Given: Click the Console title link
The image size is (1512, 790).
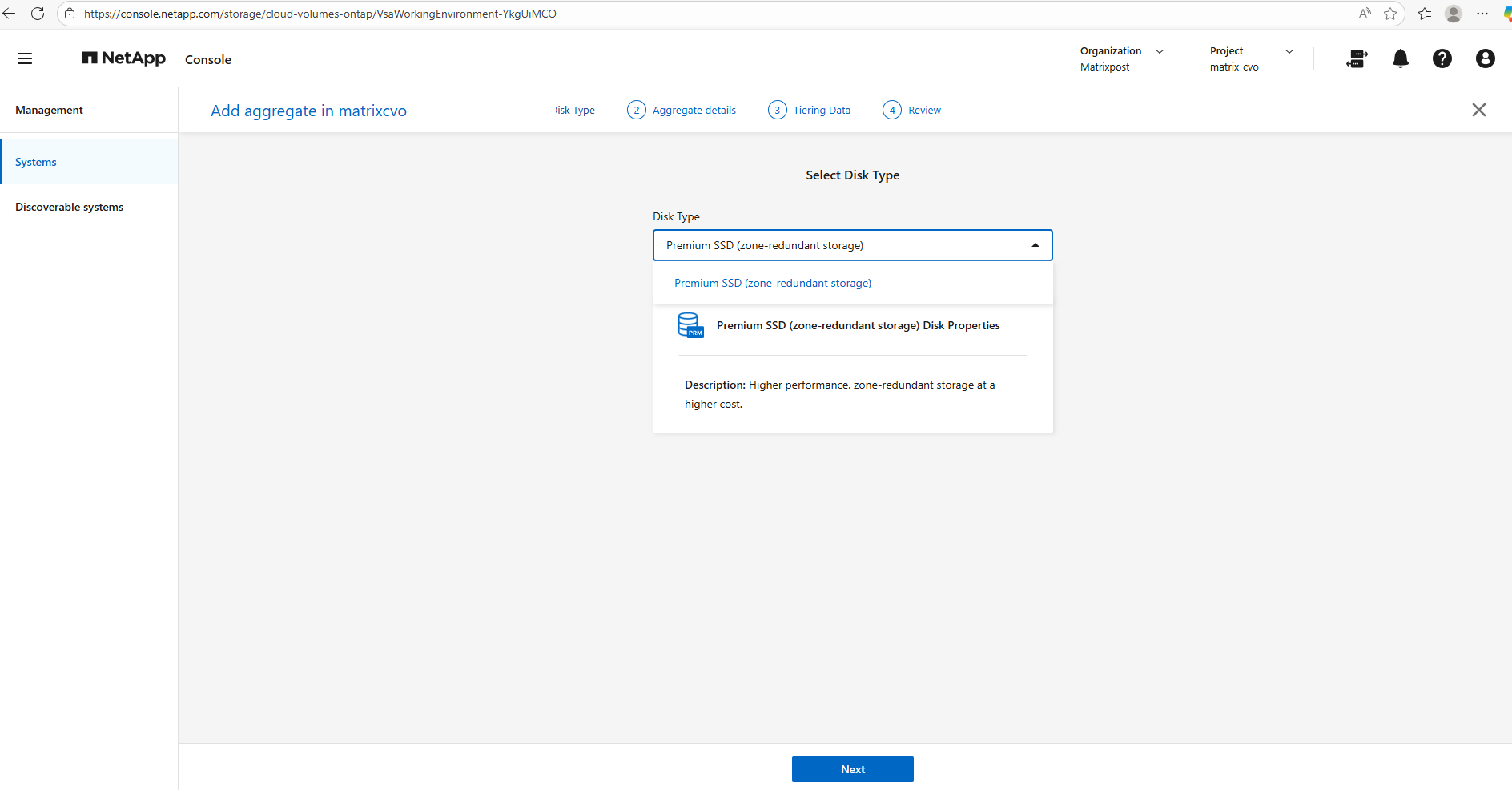Looking at the screenshot, I should (x=208, y=59).
